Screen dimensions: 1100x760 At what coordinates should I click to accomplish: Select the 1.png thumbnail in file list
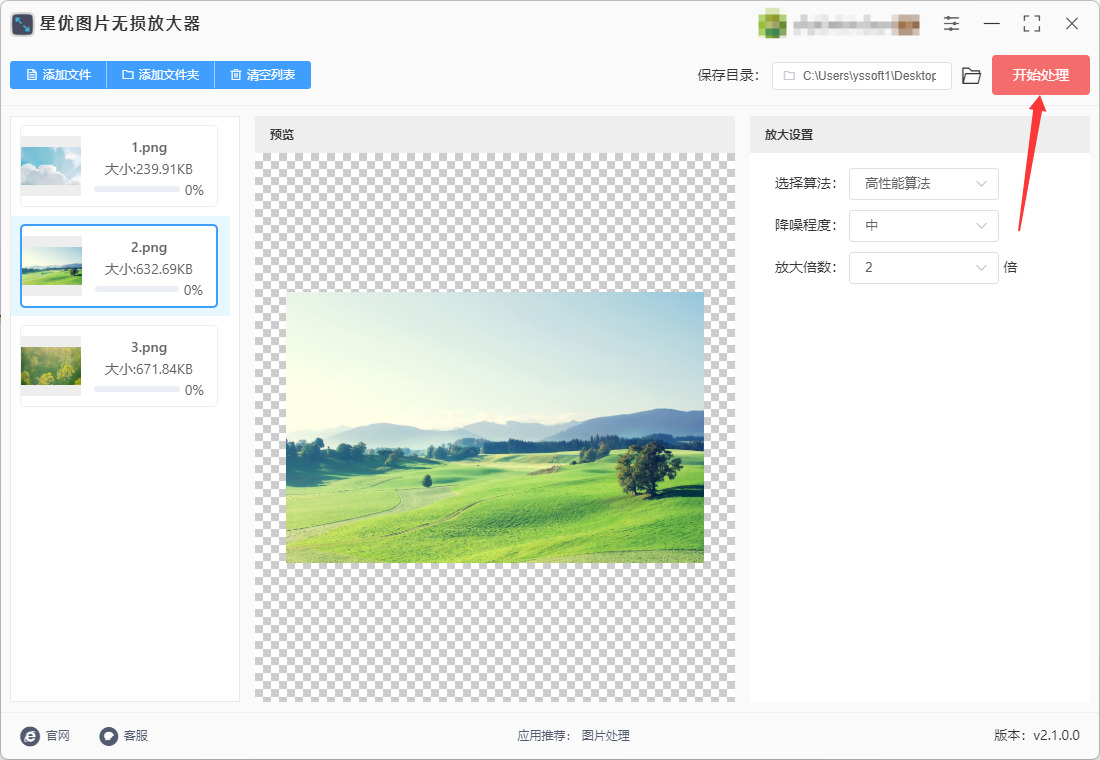(51, 166)
